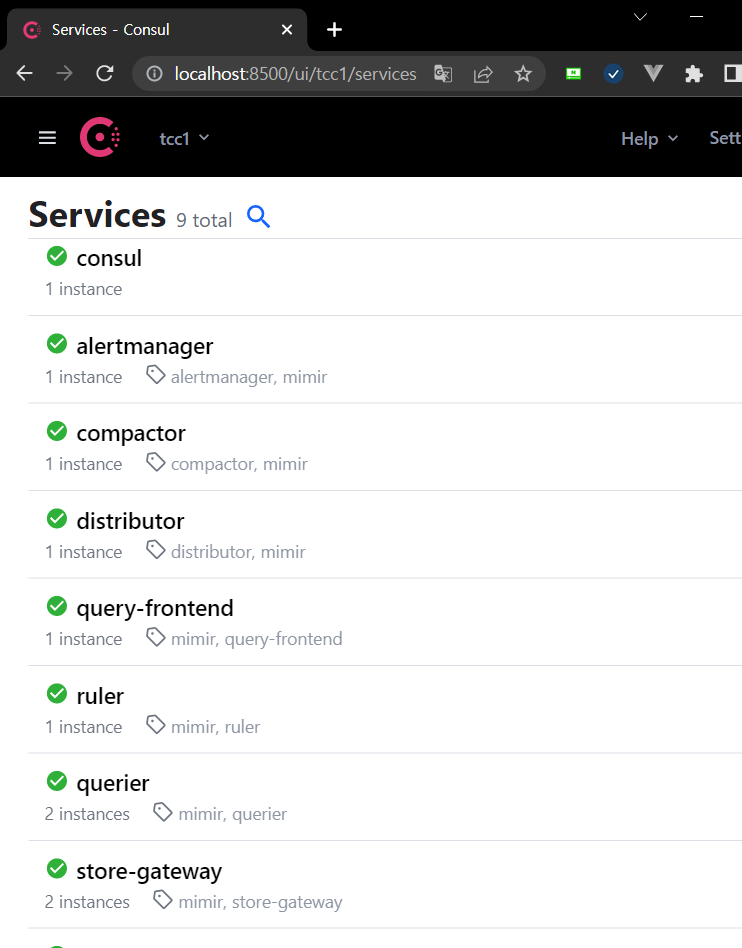The height and width of the screenshot is (948, 742).
Task: Open the store-gateway service
Action: [149, 871]
